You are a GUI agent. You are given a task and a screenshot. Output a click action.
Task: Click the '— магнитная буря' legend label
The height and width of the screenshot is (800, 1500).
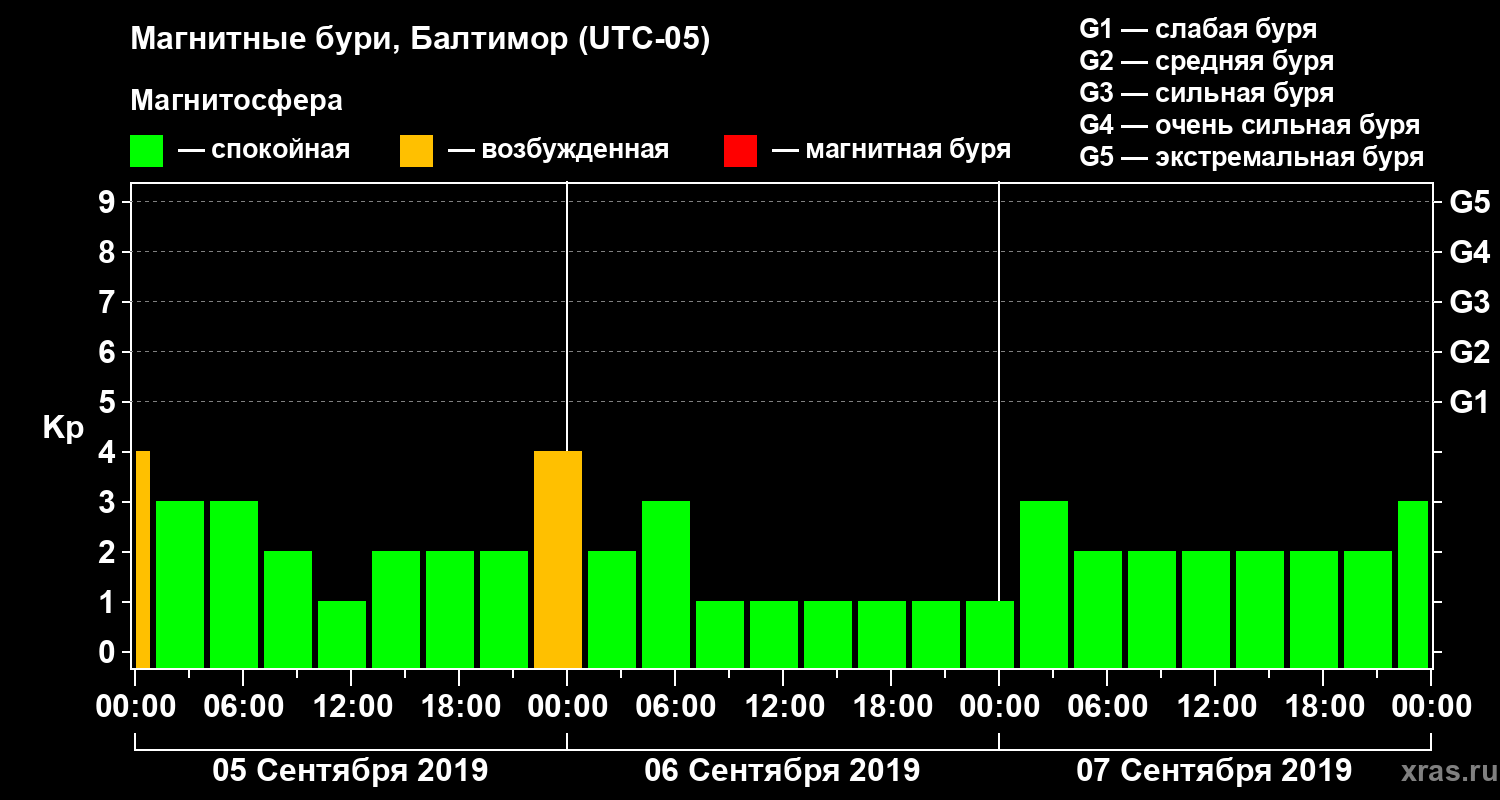click(x=892, y=151)
